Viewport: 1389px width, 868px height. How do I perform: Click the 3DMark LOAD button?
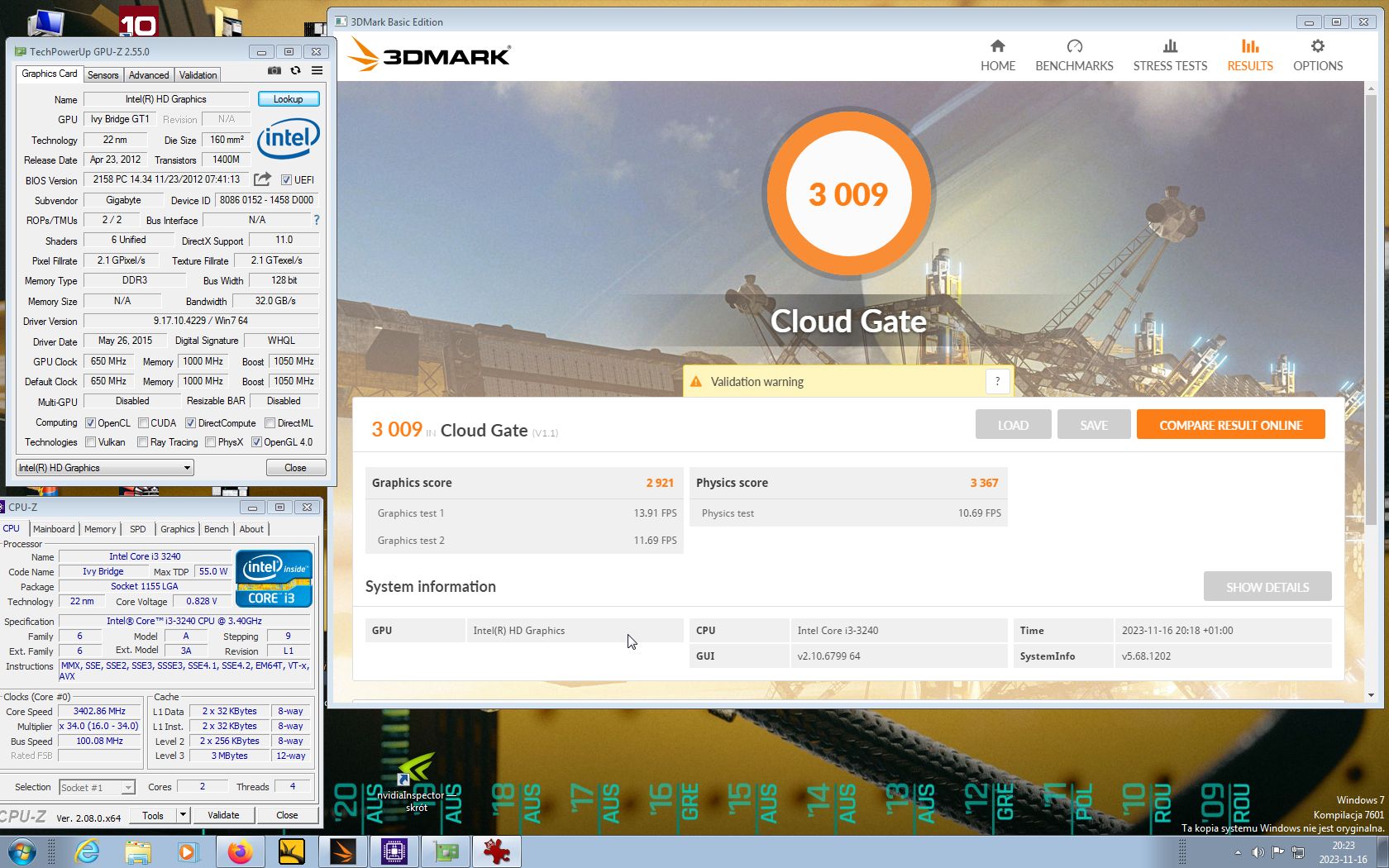click(x=1013, y=425)
